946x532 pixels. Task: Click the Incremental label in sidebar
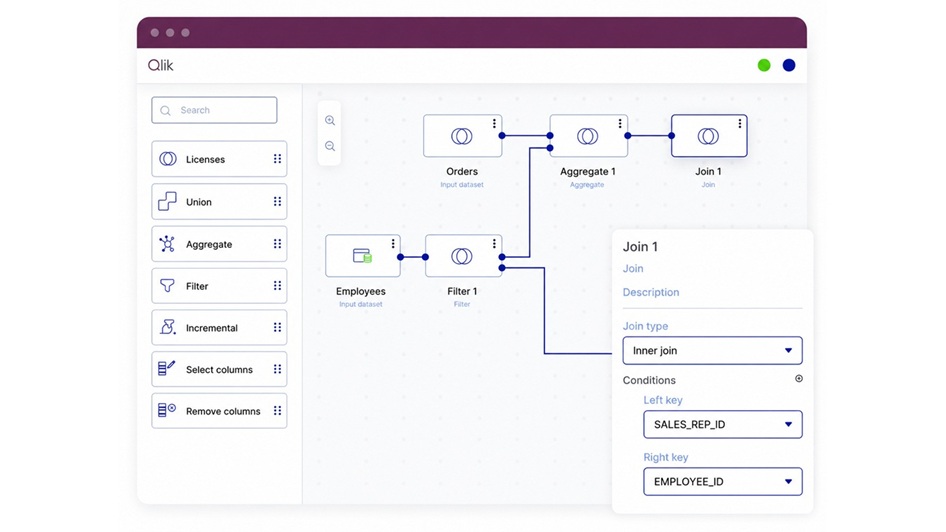click(x=212, y=328)
